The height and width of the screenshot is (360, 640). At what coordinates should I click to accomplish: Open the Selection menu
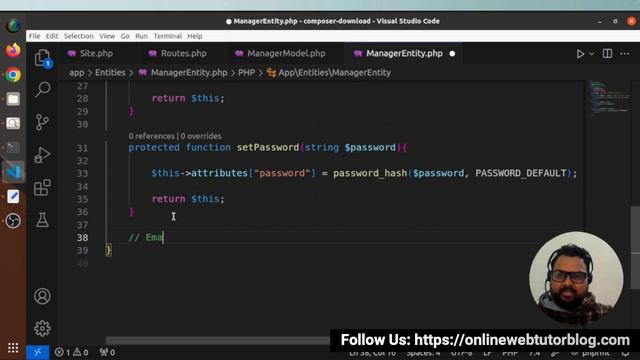[x=78, y=36]
